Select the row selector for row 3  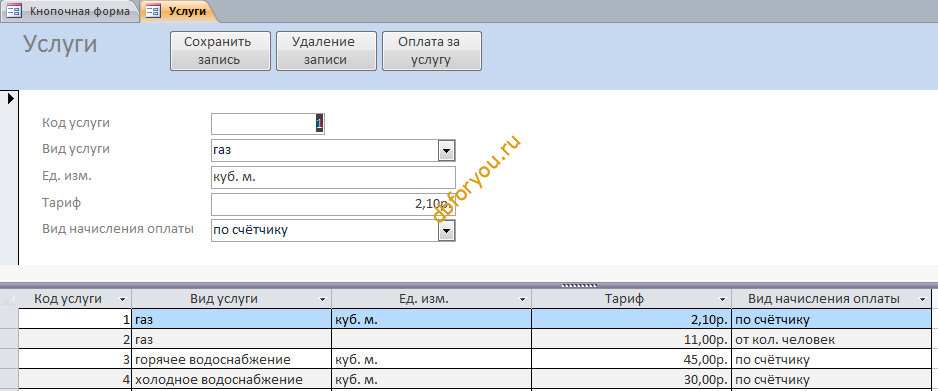click(x=10, y=360)
